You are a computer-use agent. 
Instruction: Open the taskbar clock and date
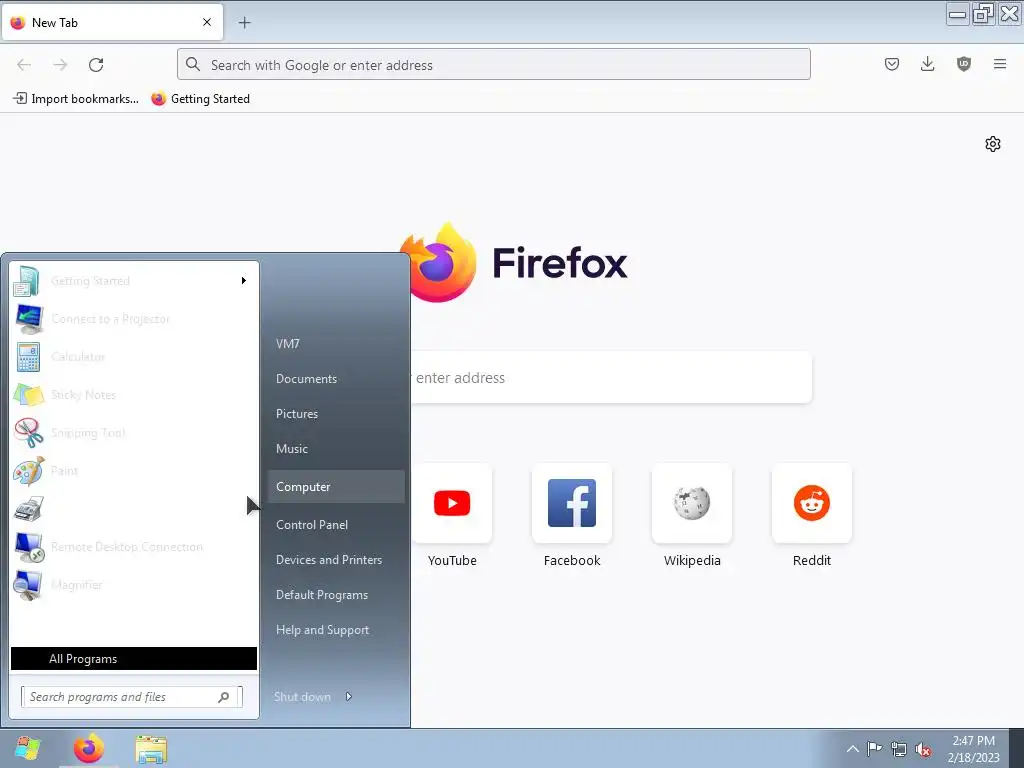(973, 749)
